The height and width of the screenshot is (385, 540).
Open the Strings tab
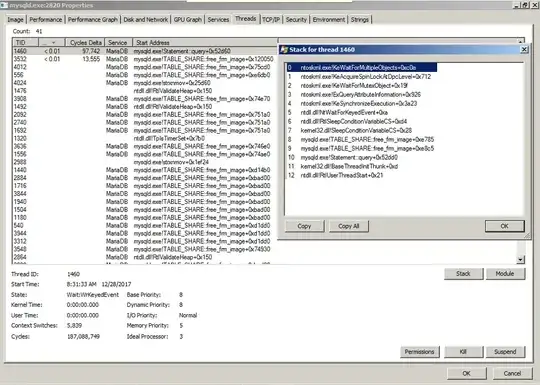pos(360,20)
